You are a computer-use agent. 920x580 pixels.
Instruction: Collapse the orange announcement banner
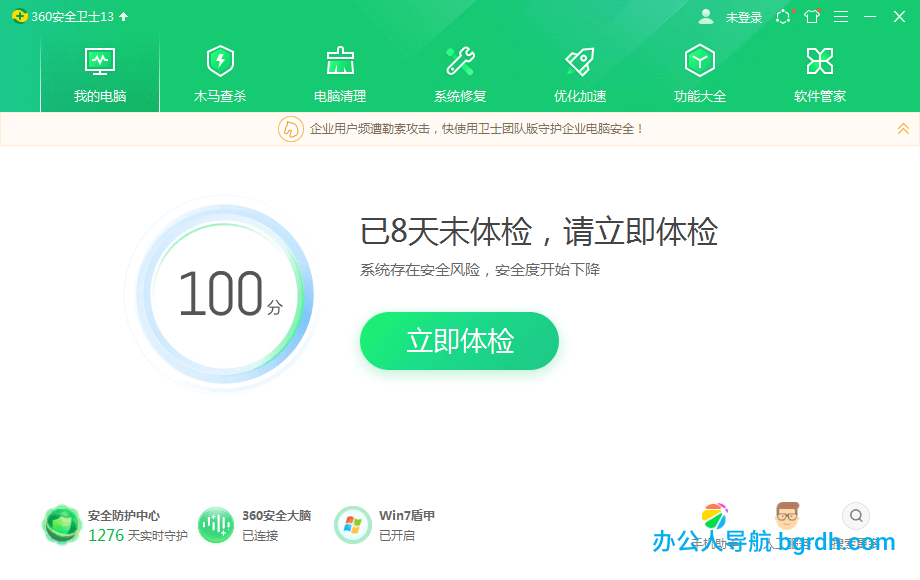903,128
